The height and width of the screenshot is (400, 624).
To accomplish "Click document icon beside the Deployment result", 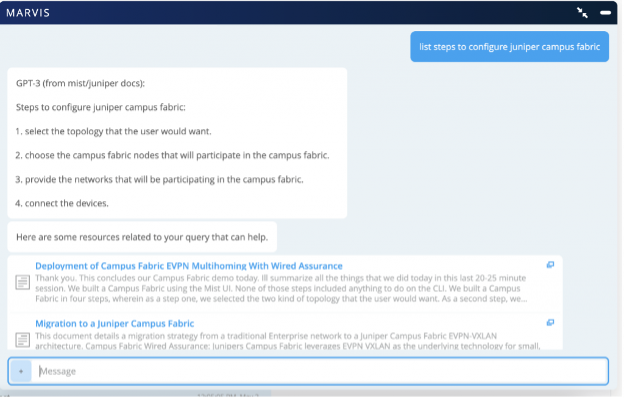I will pos(22,283).
